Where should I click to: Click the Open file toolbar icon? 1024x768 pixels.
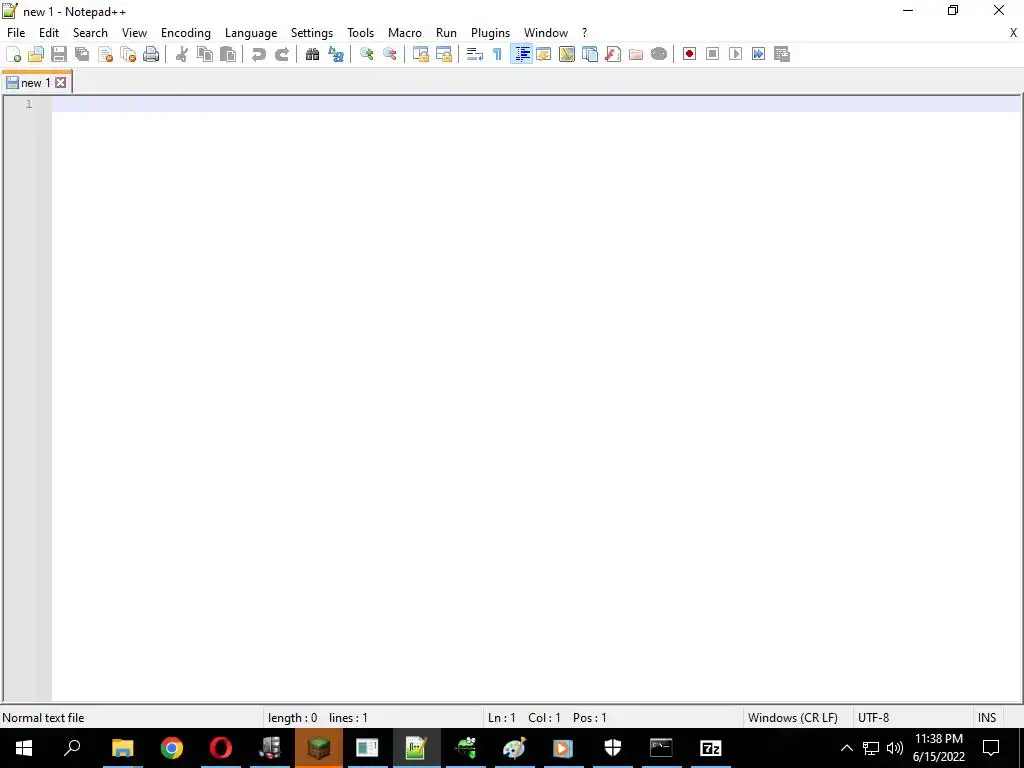click(36, 54)
